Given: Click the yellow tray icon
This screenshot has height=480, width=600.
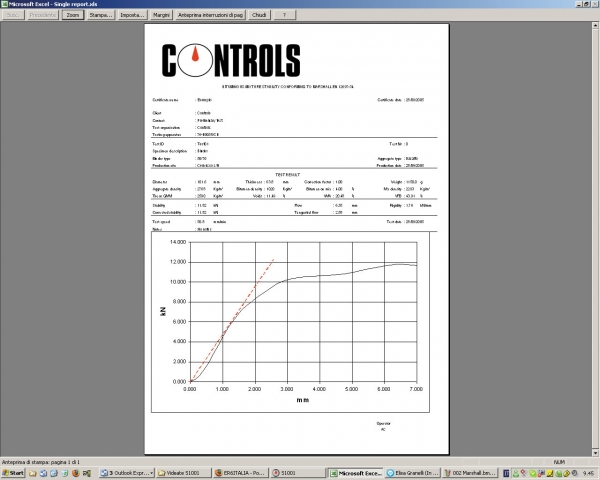Looking at the screenshot, I should (x=550, y=473).
